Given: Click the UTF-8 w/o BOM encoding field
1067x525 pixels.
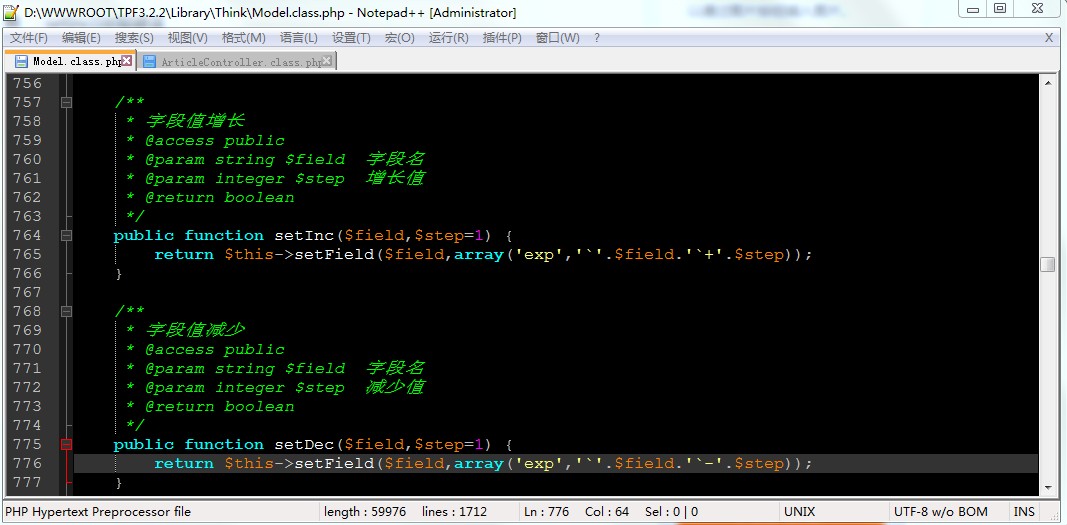Looking at the screenshot, I should [x=940, y=511].
